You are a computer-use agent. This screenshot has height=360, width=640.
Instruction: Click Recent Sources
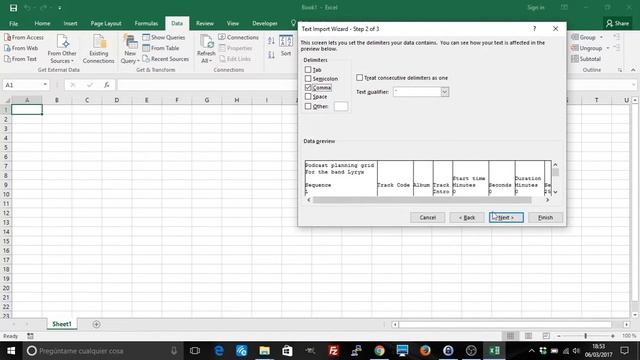coord(166,59)
